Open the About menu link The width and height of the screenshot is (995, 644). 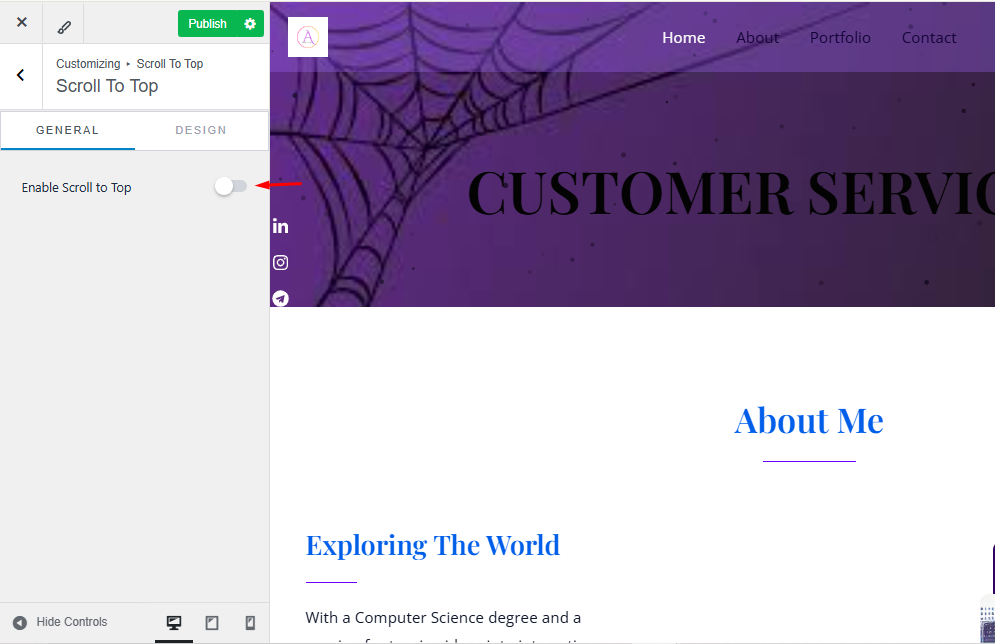coord(757,37)
